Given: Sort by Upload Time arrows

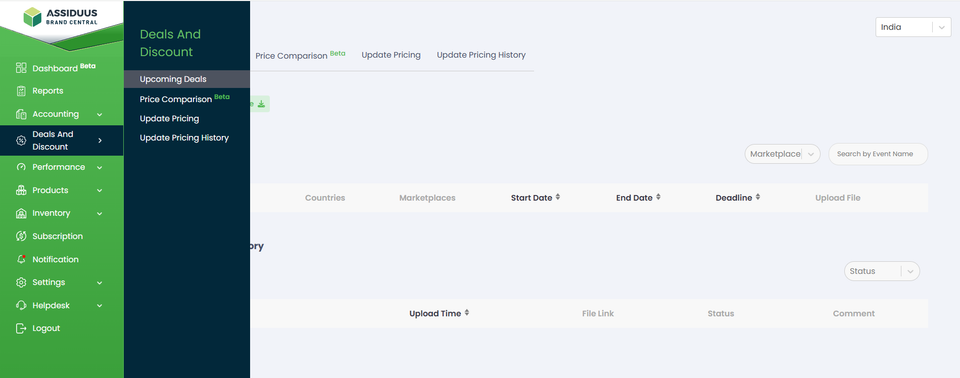Looking at the screenshot, I should (467, 313).
